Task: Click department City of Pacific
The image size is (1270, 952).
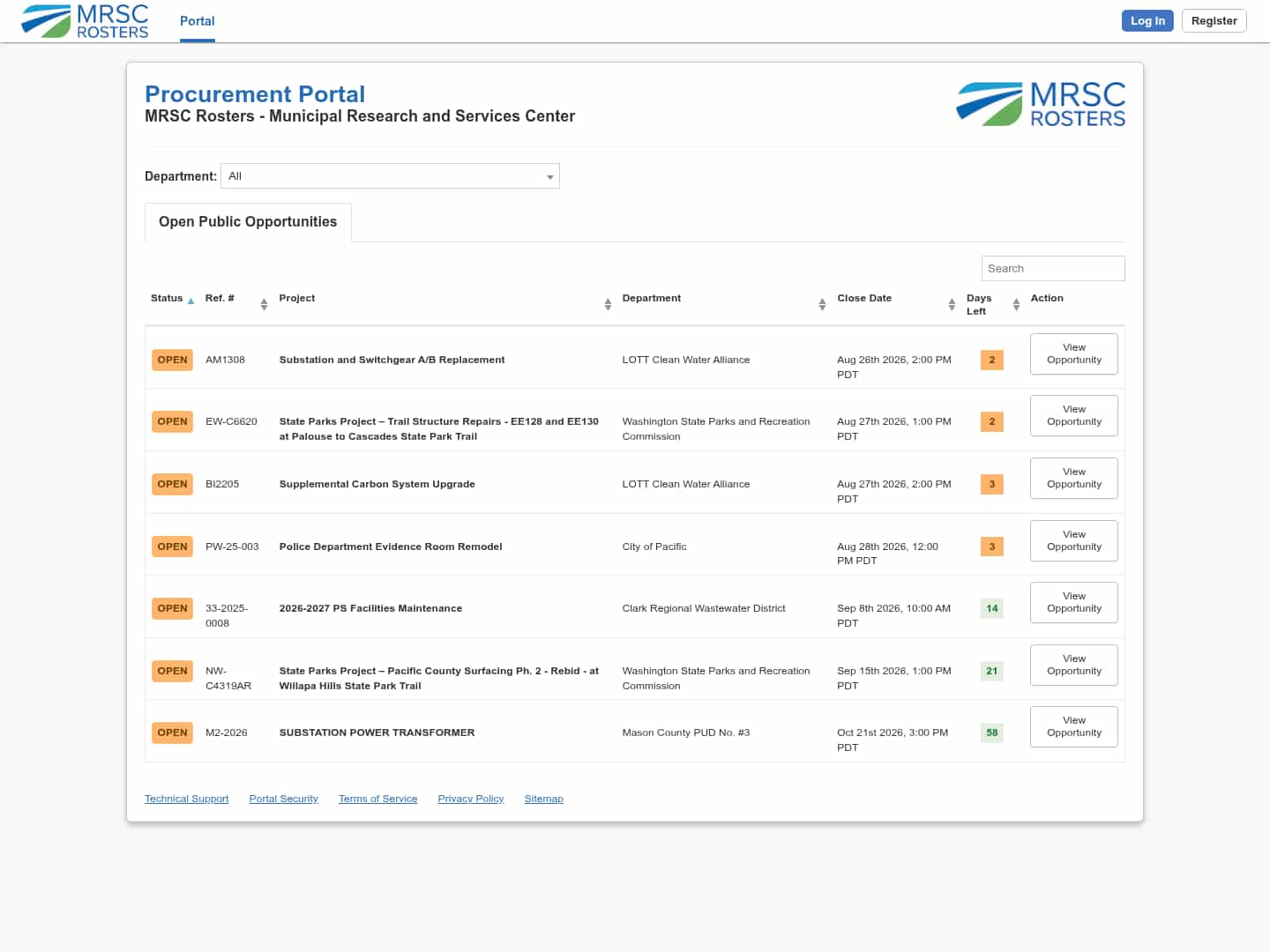Action: click(x=654, y=547)
